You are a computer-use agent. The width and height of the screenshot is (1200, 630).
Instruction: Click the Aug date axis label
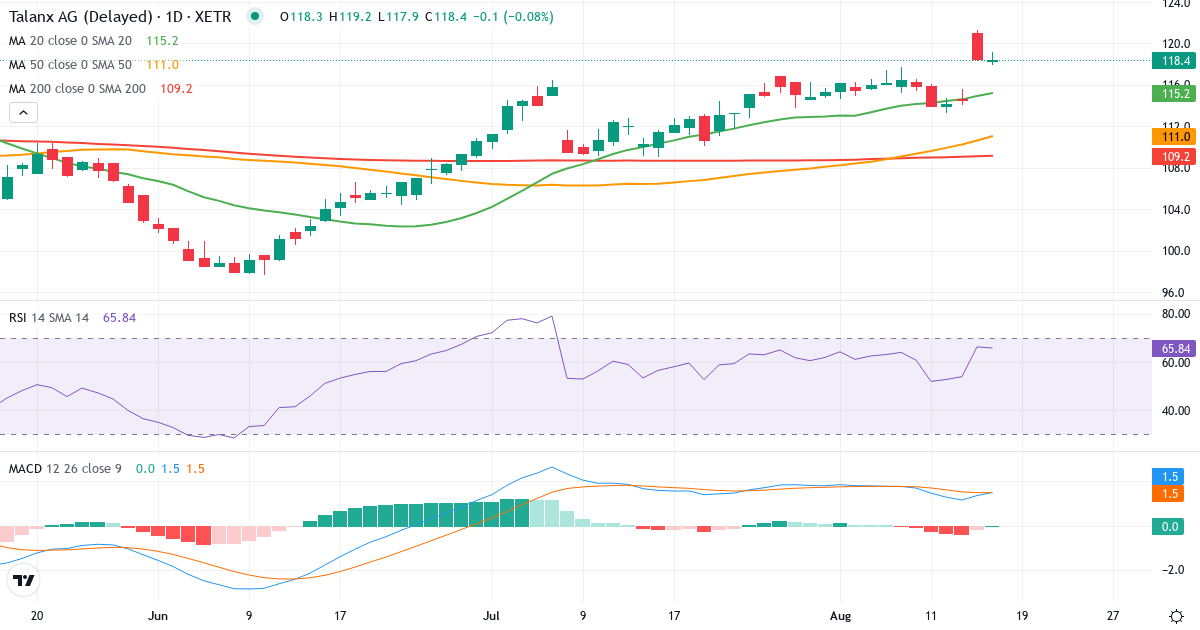(842, 616)
